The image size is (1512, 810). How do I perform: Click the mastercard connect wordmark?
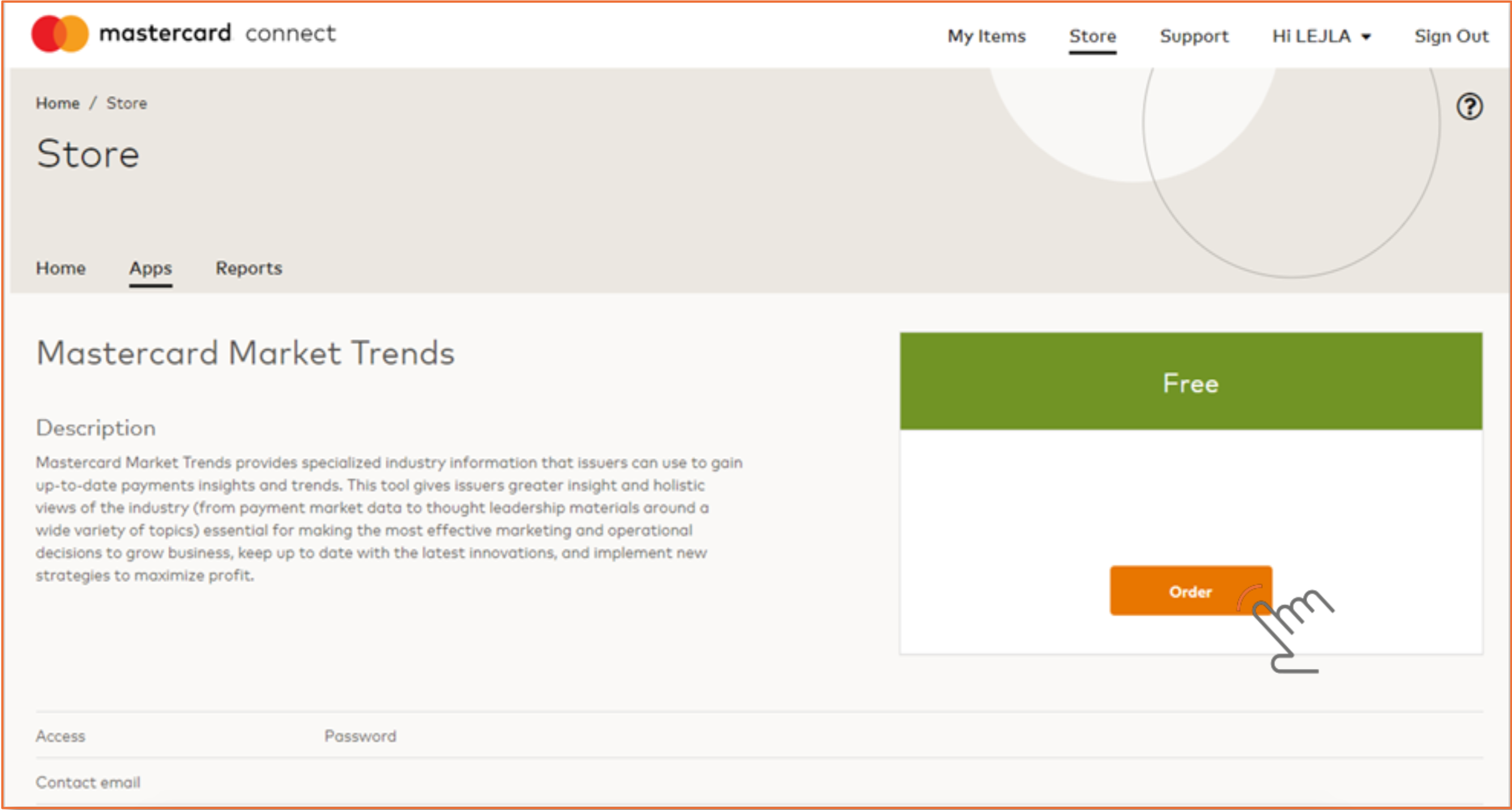pyautogui.click(x=217, y=33)
